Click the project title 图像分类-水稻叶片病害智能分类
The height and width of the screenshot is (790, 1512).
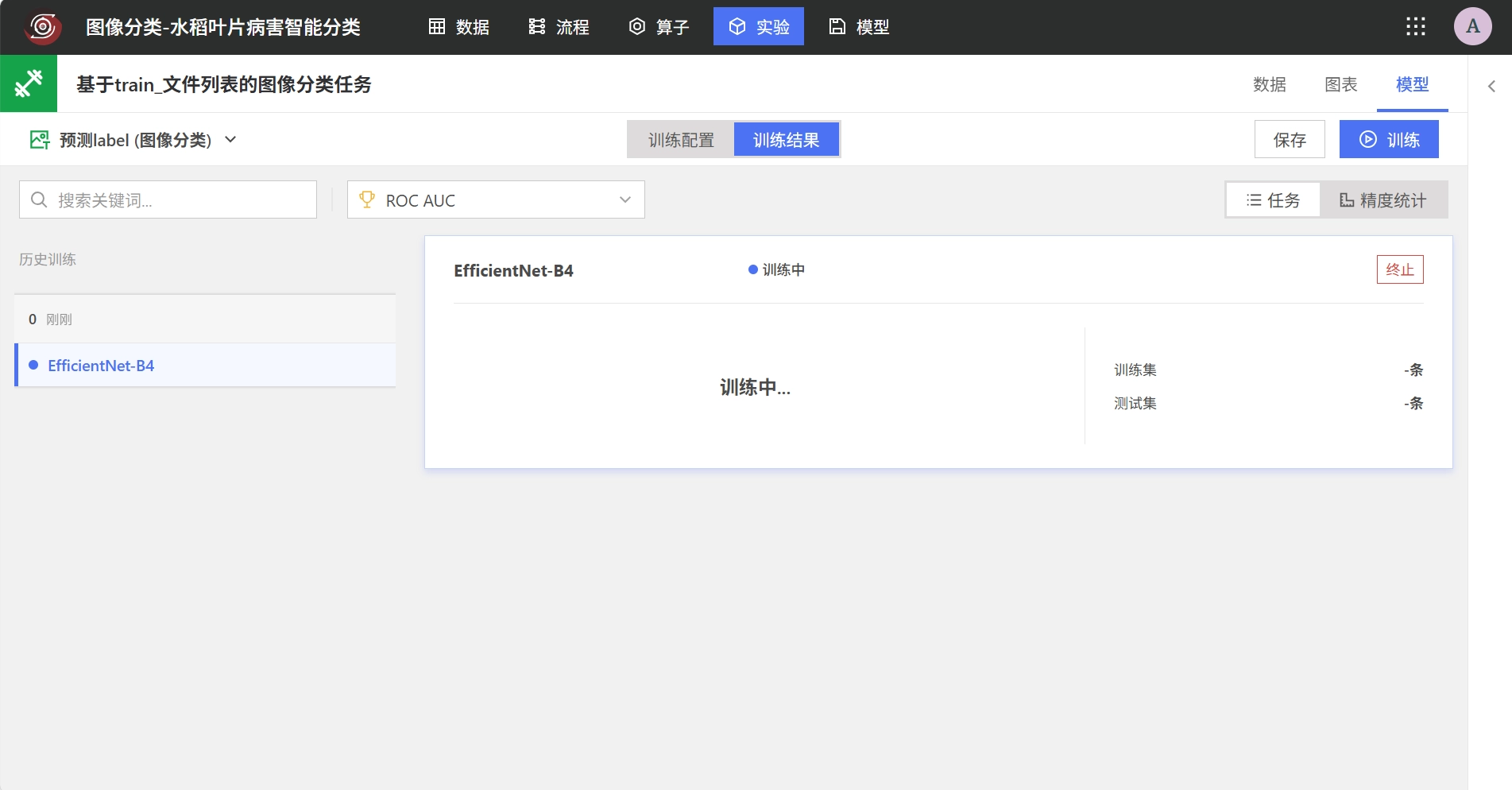click(223, 27)
